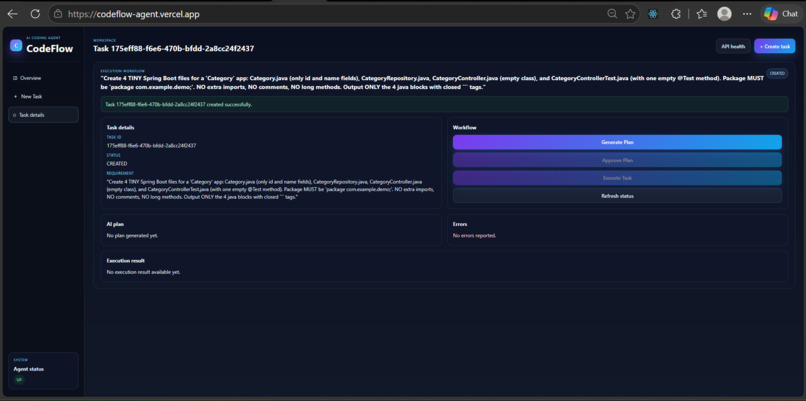
Task: Open the Copilot Chat button
Action: click(781, 14)
